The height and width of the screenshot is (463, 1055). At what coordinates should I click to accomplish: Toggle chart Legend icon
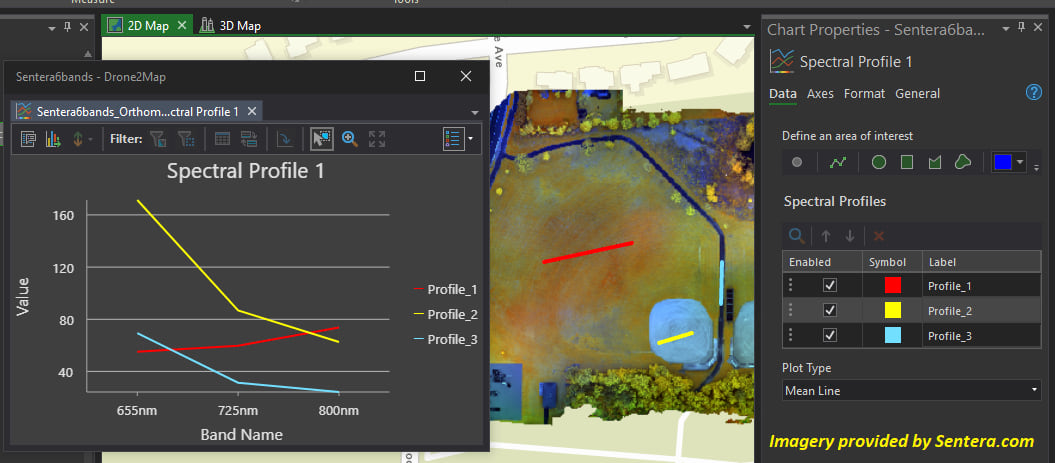pyautogui.click(x=453, y=139)
